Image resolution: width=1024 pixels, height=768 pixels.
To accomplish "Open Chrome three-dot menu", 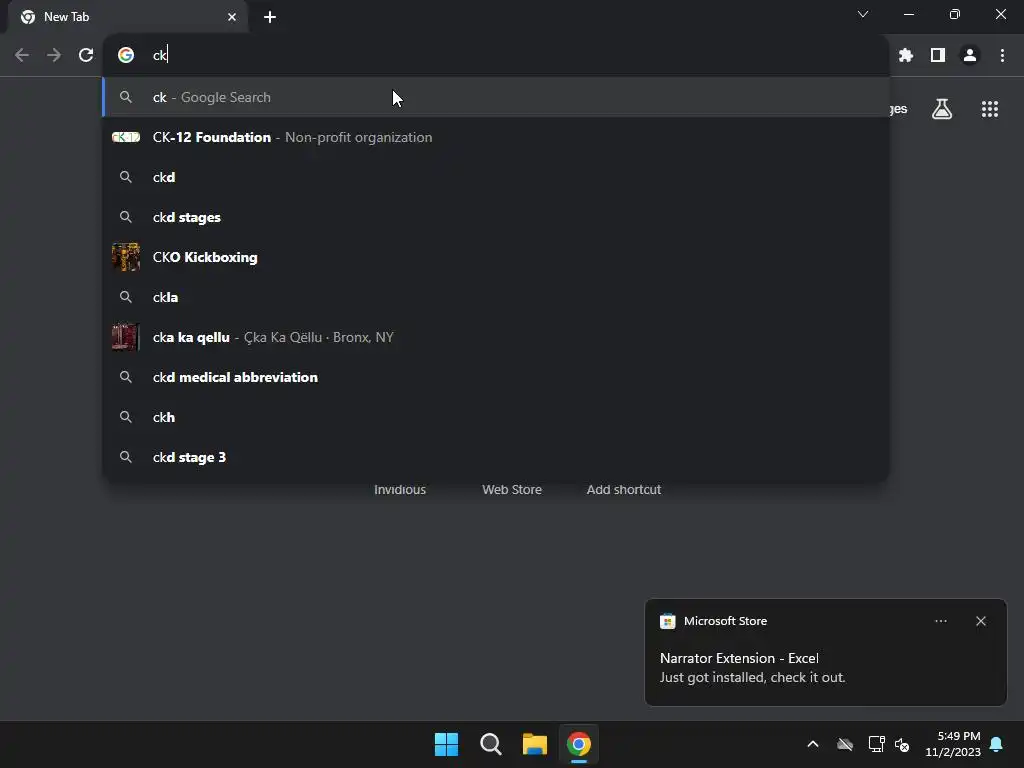I will pyautogui.click(x=1002, y=56).
